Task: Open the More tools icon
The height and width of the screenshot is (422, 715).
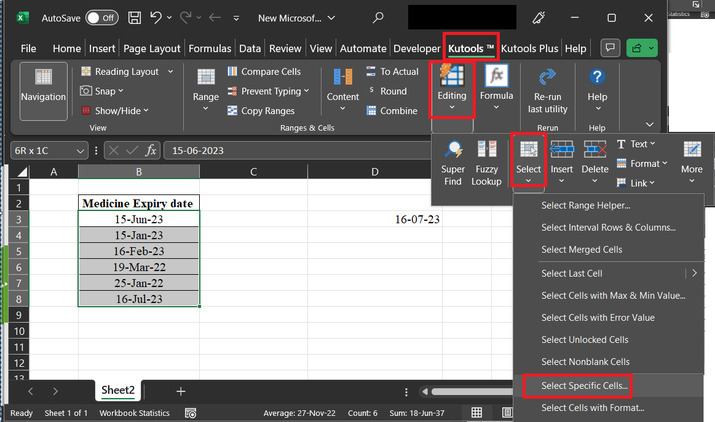Action: point(692,149)
